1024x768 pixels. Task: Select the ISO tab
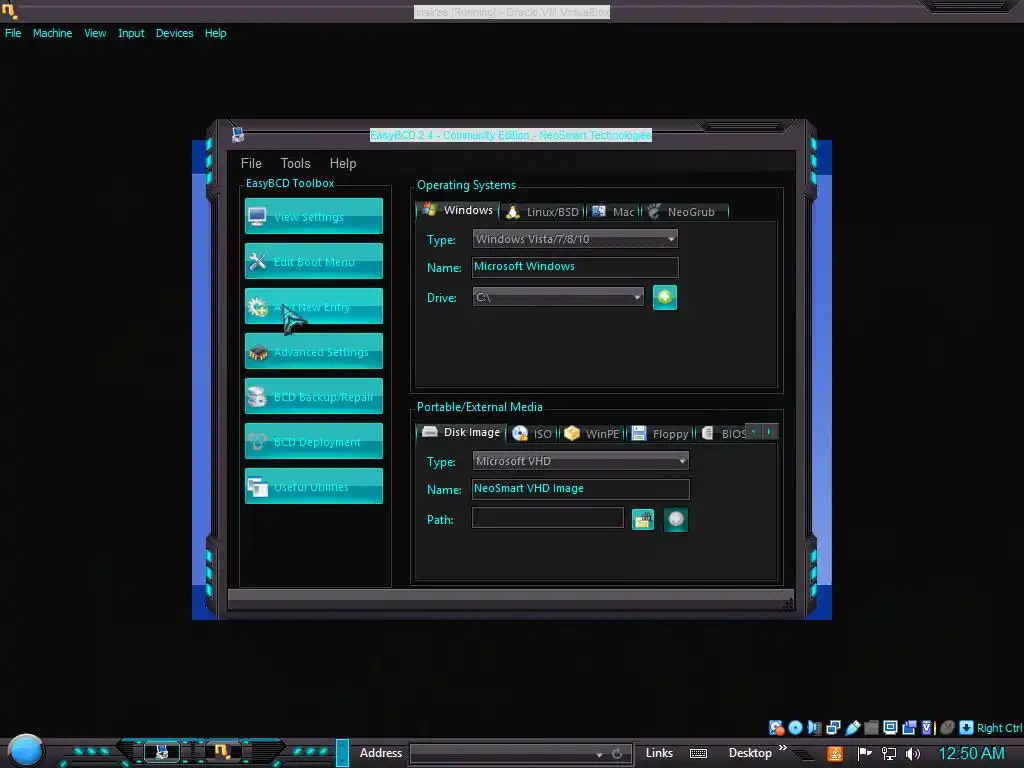coord(533,434)
